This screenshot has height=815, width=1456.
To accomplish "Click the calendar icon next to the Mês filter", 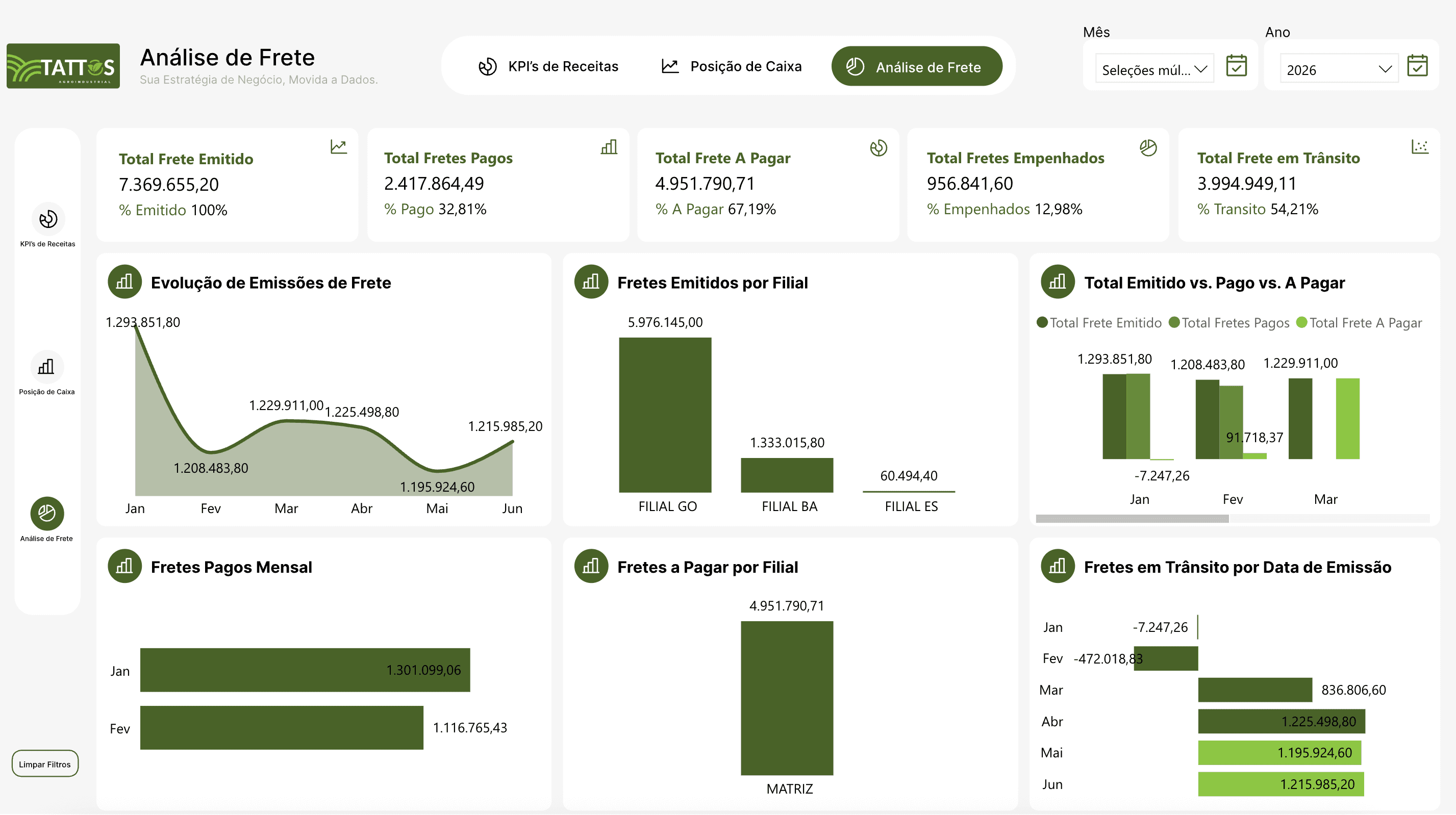I will point(1237,66).
